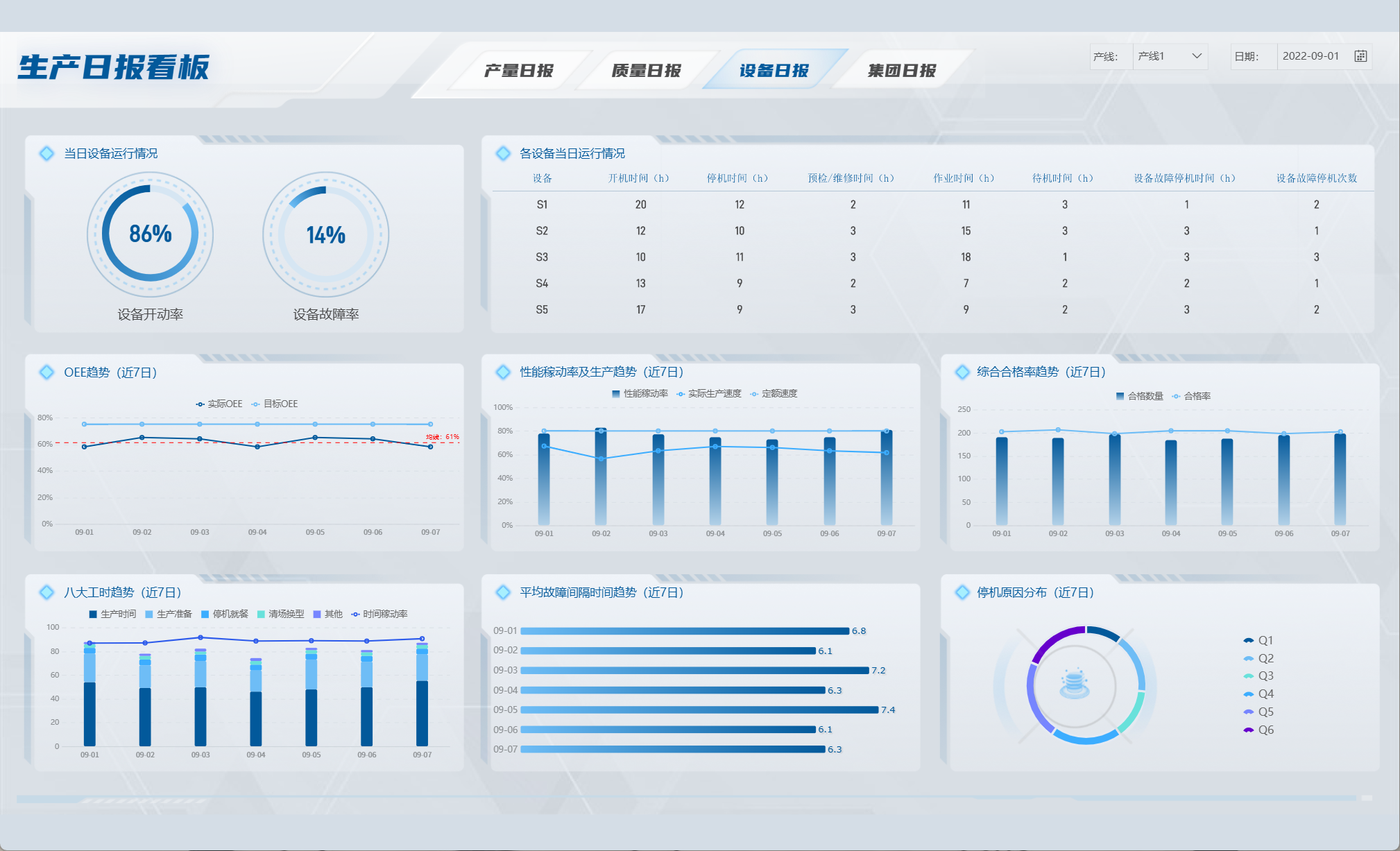Click the 09-05 bar in MTBF chart
Screen dimensions: 1400x851
pyautogui.click(x=699, y=710)
